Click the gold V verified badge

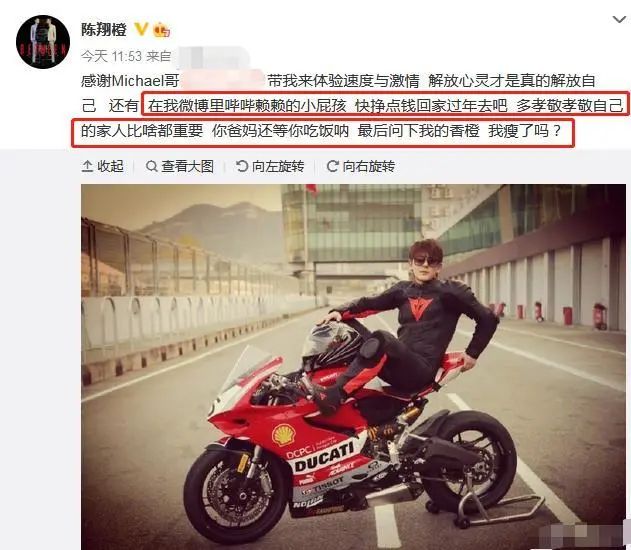point(141,29)
